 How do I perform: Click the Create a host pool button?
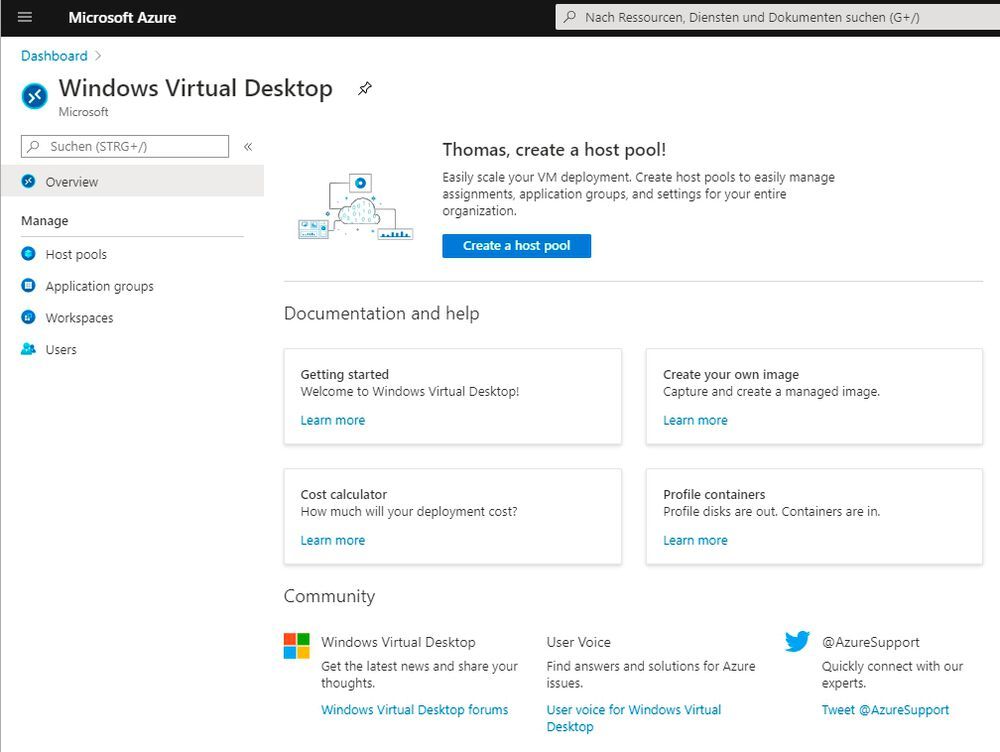[516, 245]
